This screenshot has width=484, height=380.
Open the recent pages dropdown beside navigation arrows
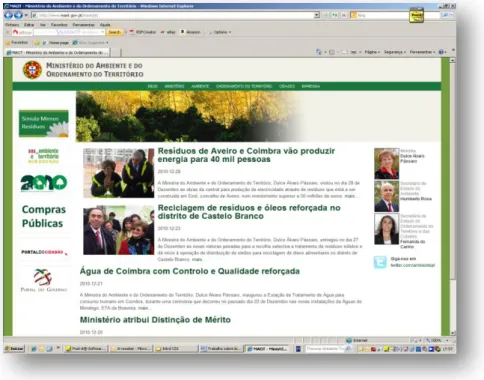pos(26,15)
